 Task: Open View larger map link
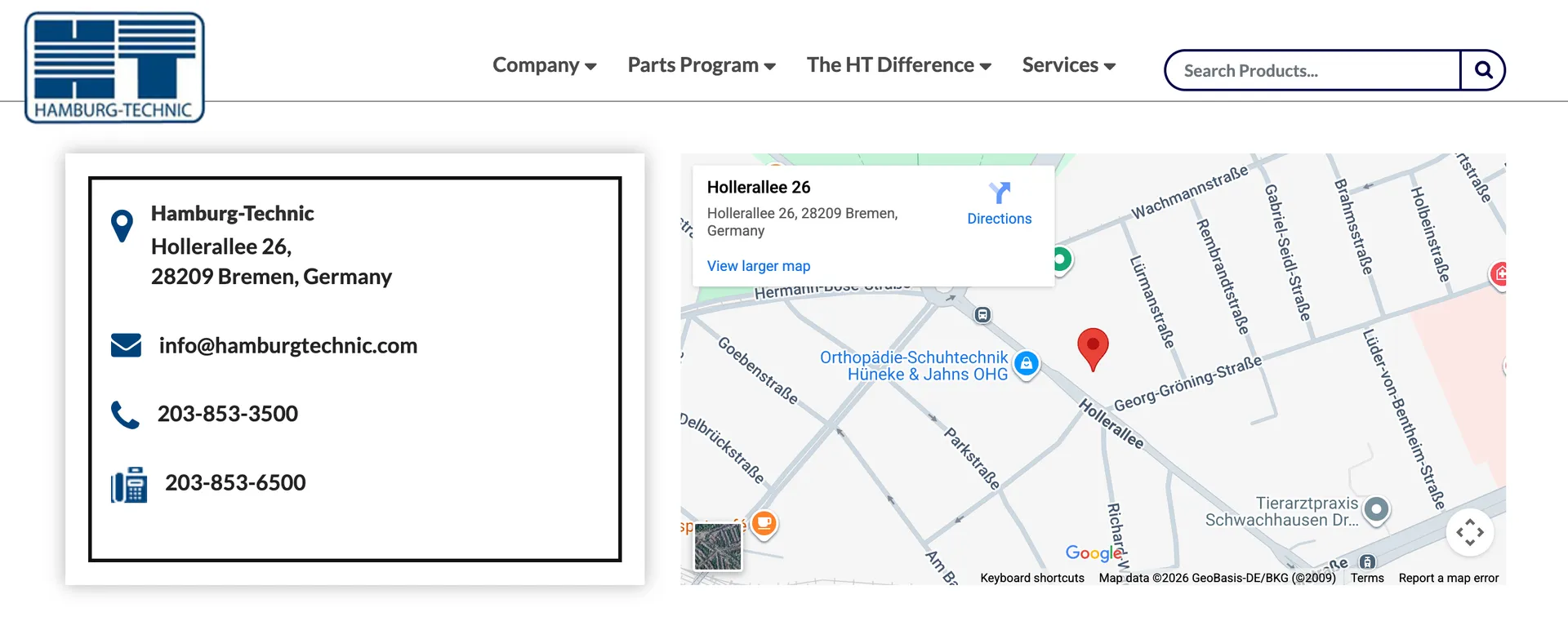pos(758,266)
